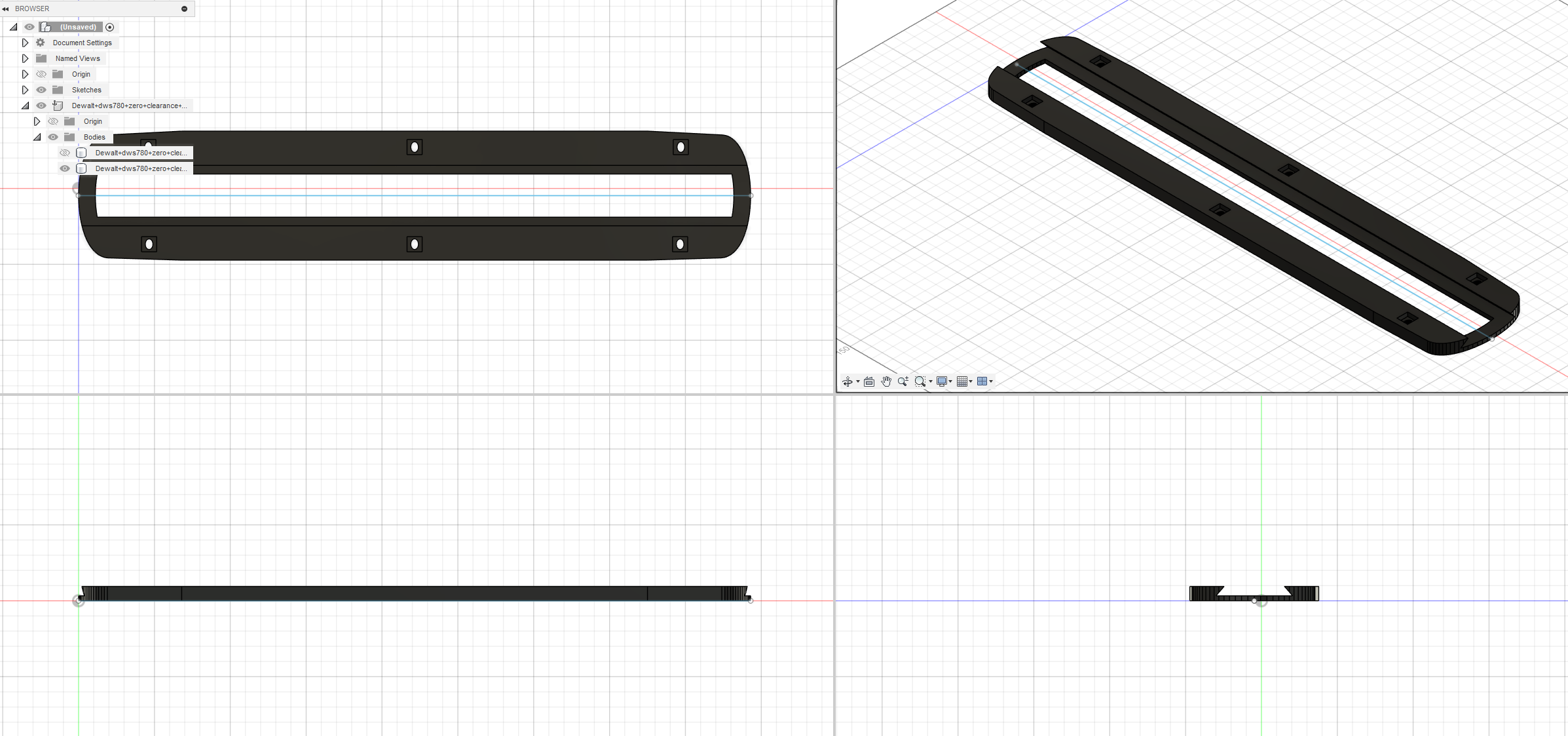Select the Orbit navigation tool
The image size is (1568, 736).
(847, 381)
